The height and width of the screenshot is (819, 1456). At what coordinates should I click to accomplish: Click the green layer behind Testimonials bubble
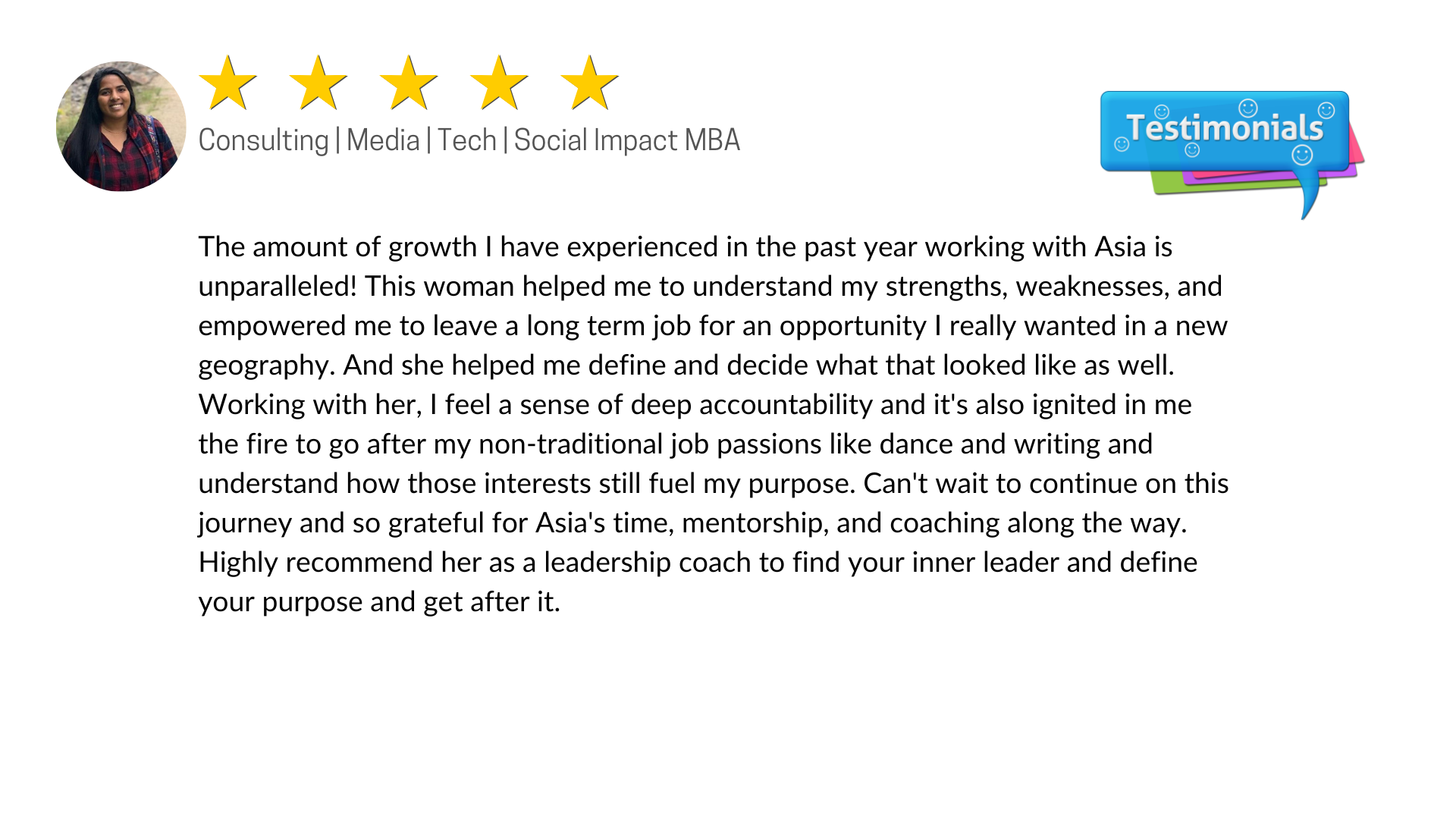(x=1168, y=184)
